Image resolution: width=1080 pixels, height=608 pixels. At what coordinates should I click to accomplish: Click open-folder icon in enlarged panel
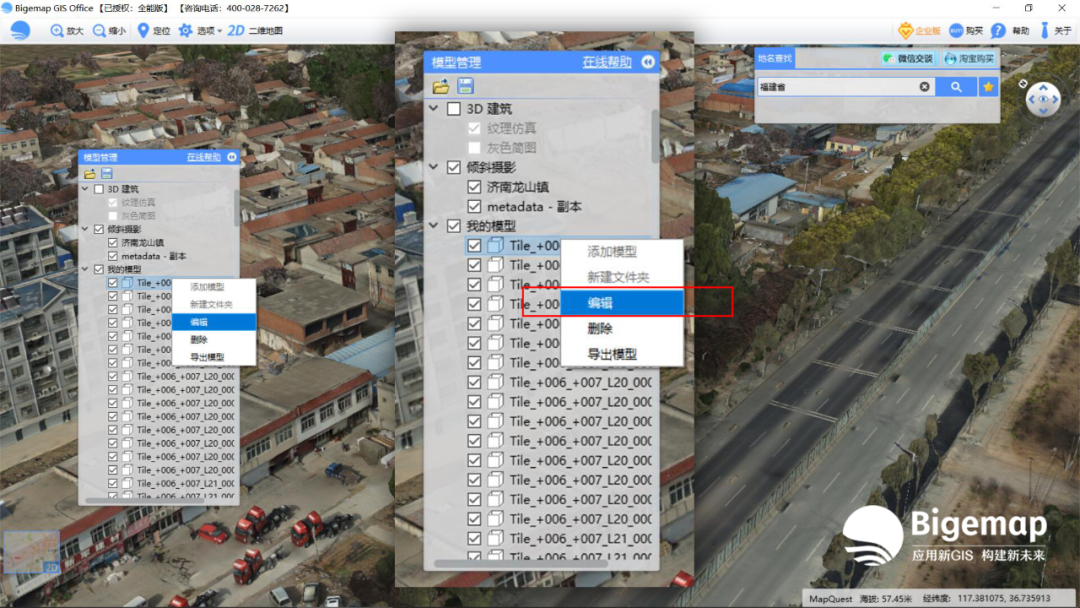(441, 86)
